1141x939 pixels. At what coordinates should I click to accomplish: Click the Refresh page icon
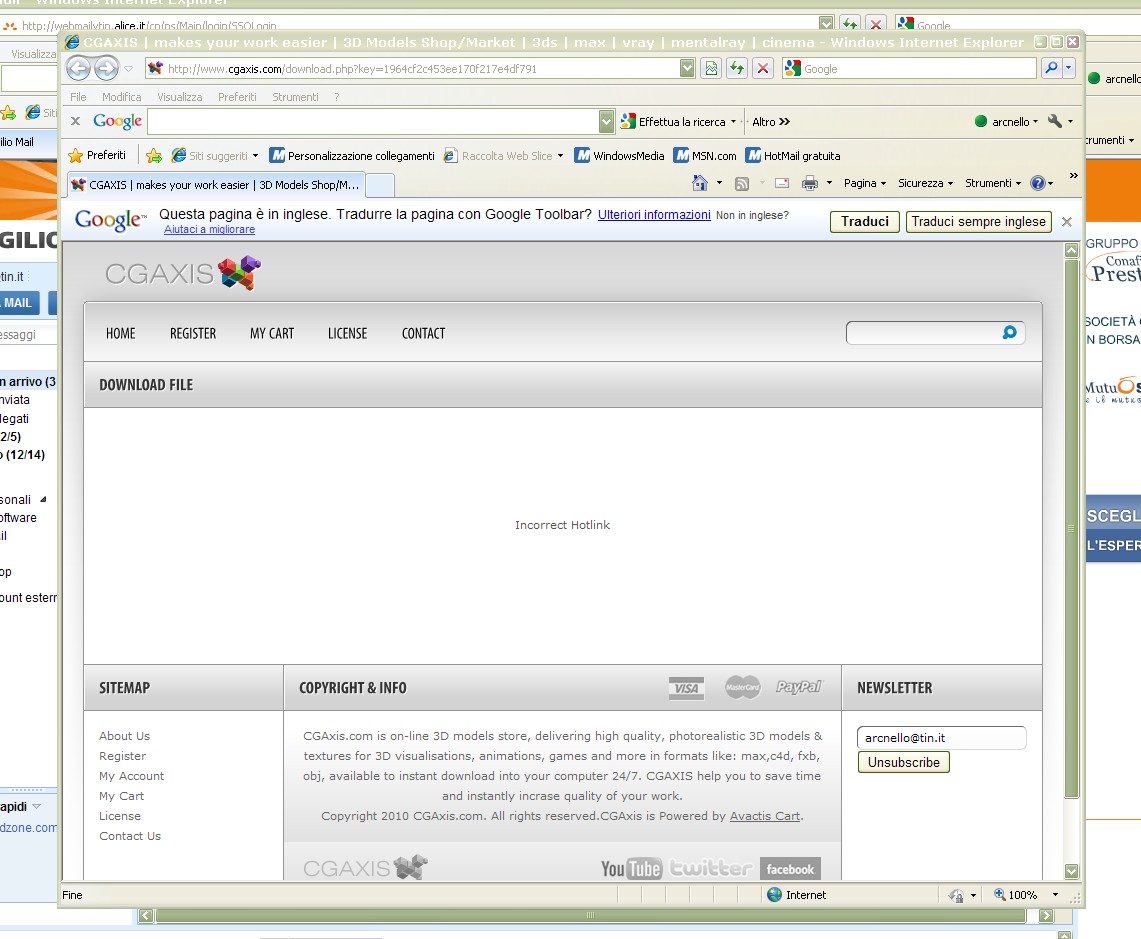(x=737, y=68)
